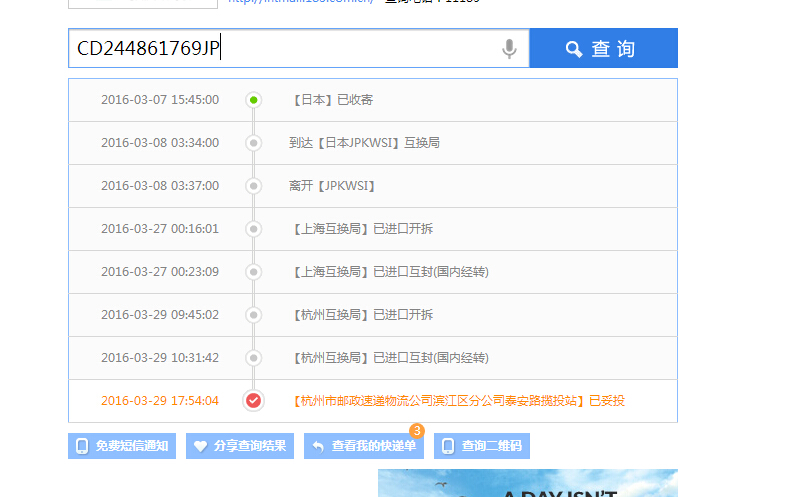Select 【上海互换局】已进口开拆 entry
This screenshot has height=497, width=811.
pyautogui.click(x=362, y=229)
